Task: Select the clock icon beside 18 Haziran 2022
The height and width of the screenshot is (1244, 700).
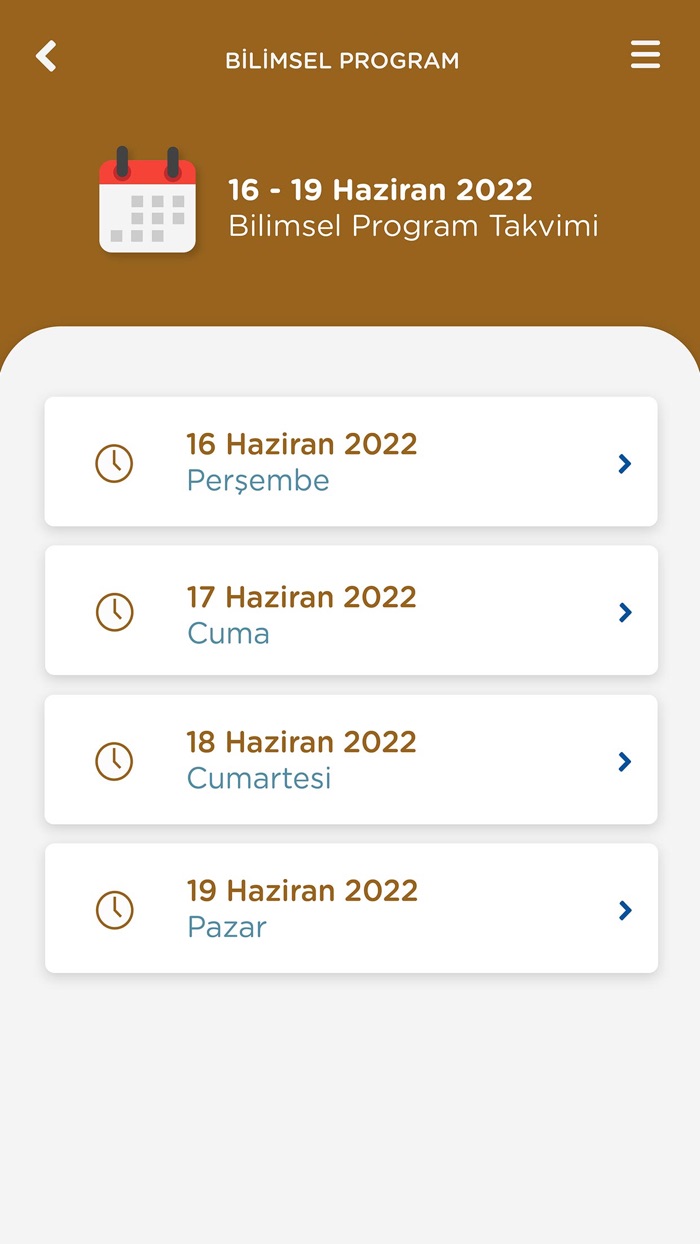Action: click(114, 761)
